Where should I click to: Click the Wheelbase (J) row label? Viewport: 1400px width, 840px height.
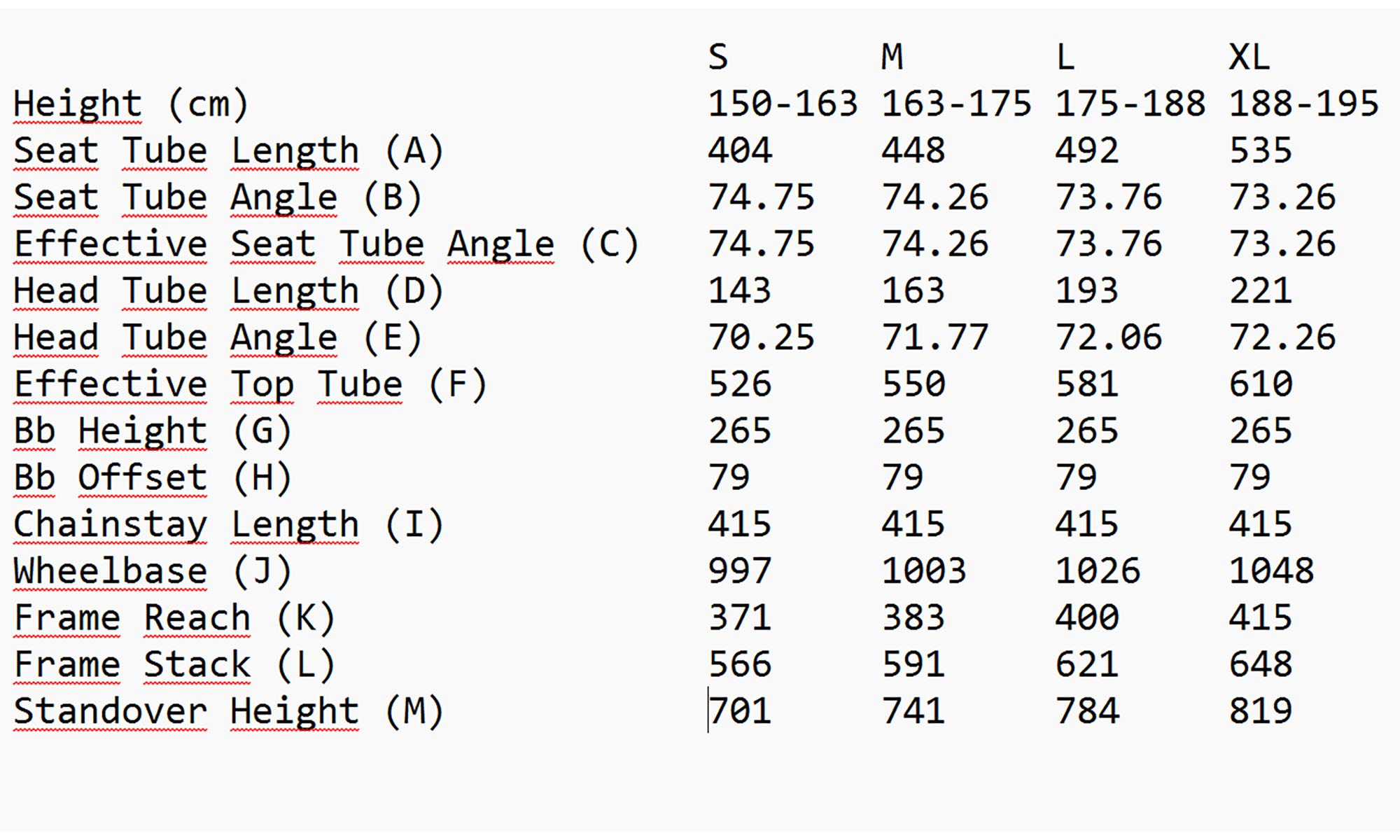(x=152, y=572)
